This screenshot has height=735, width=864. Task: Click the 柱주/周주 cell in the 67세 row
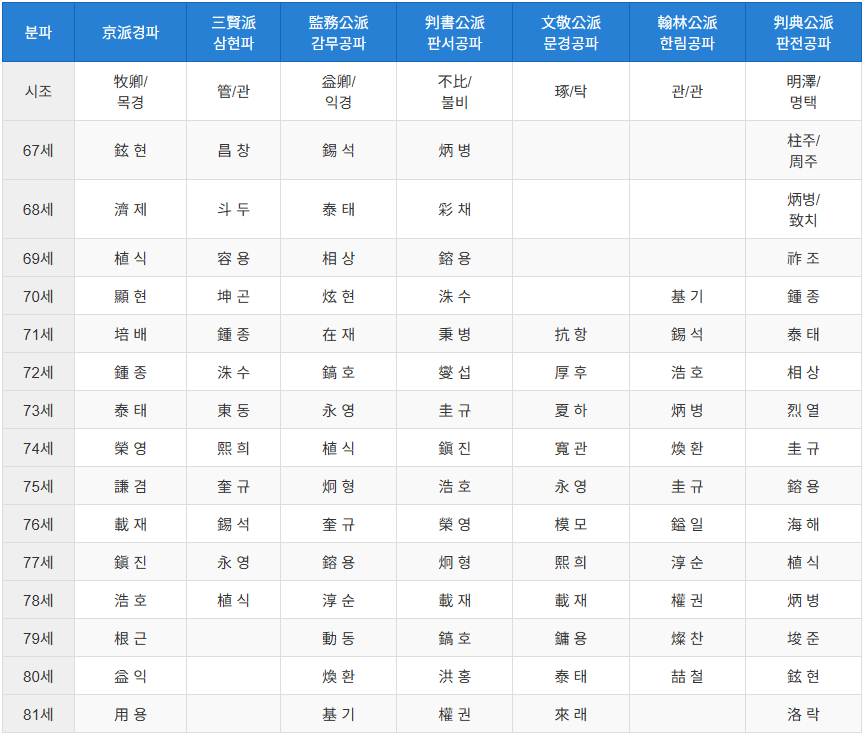point(803,150)
